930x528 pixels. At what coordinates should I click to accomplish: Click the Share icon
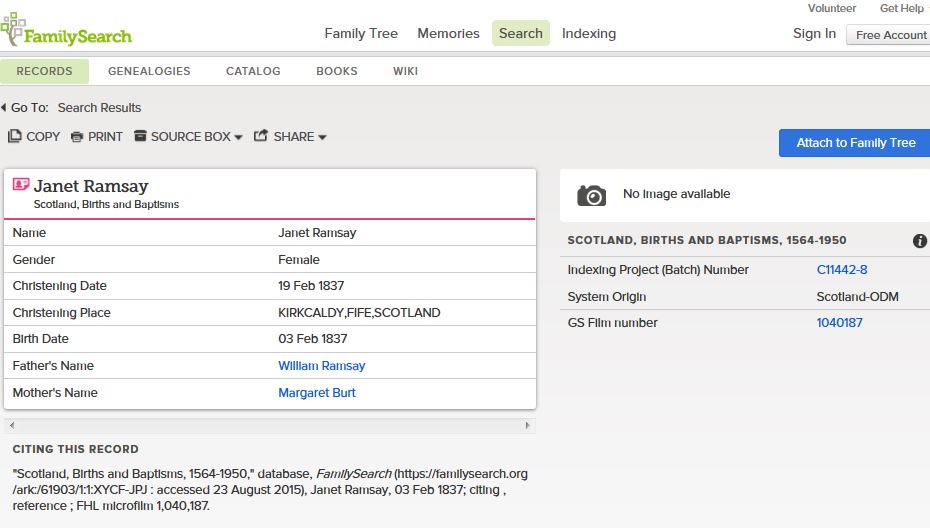261,136
